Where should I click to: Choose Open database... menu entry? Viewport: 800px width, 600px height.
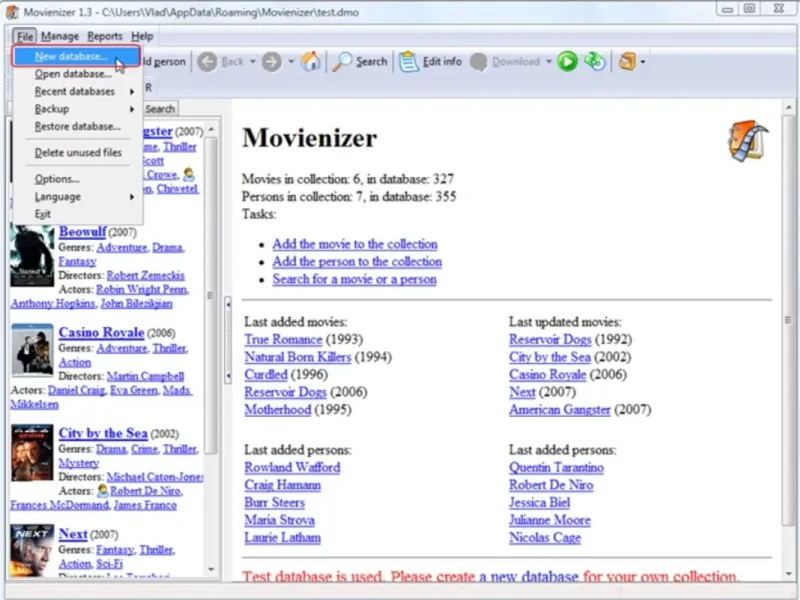pyautogui.click(x=78, y=74)
